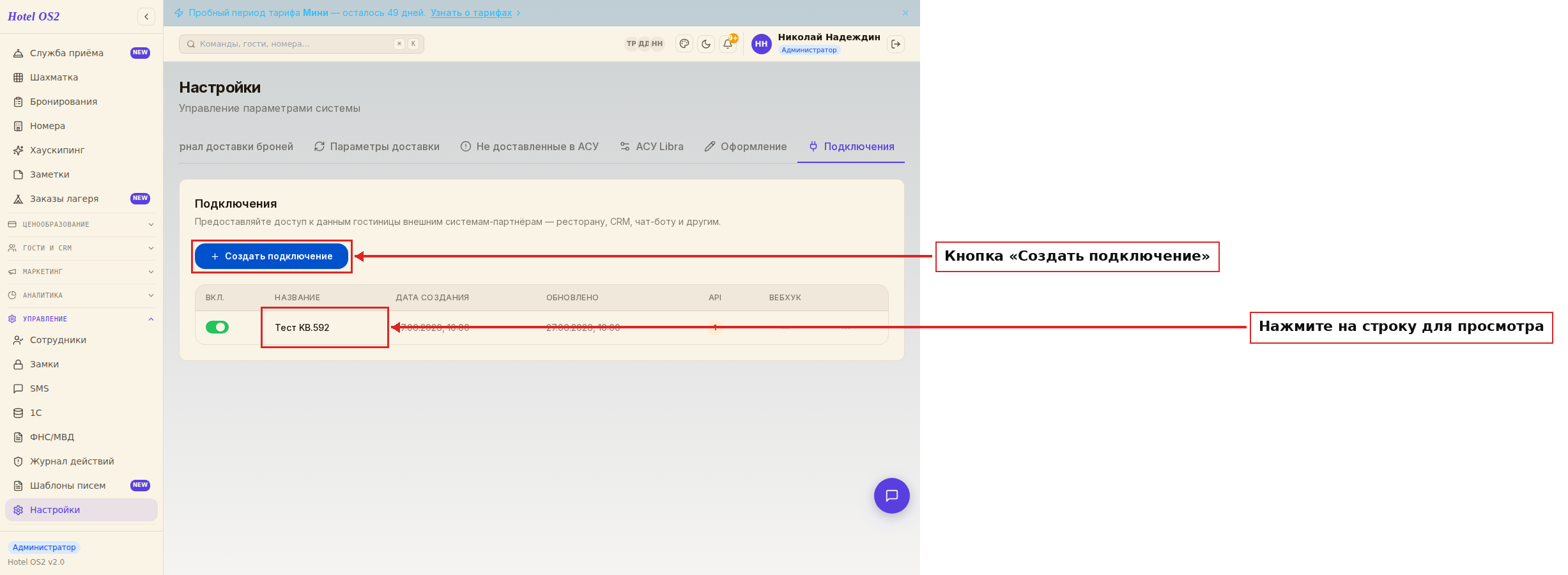Toggle dark mode with the moon icon

coord(706,44)
